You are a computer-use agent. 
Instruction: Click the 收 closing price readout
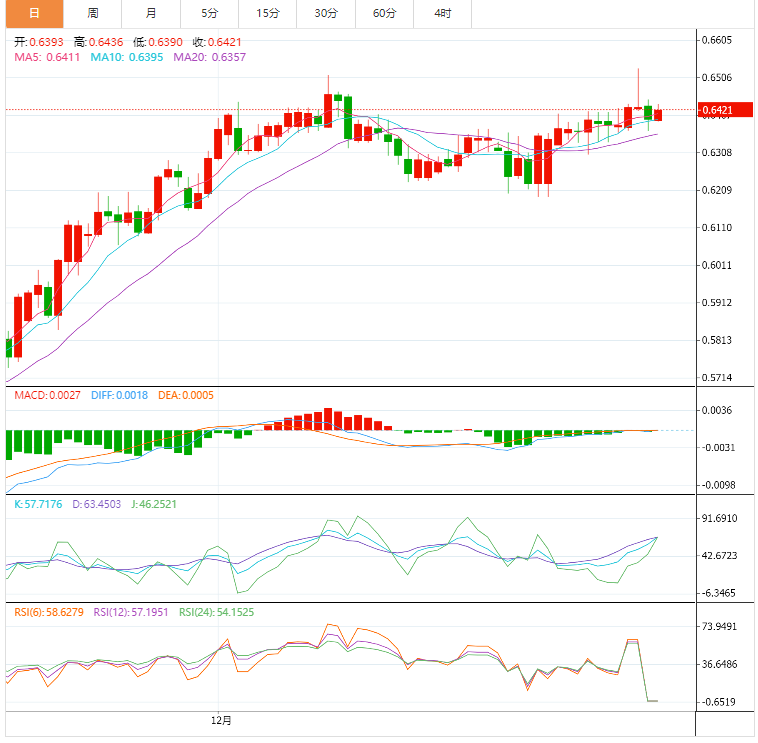click(x=217, y=42)
